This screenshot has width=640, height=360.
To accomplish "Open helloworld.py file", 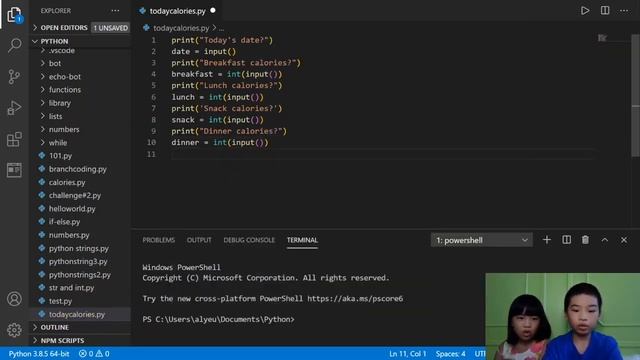I will point(72,209).
